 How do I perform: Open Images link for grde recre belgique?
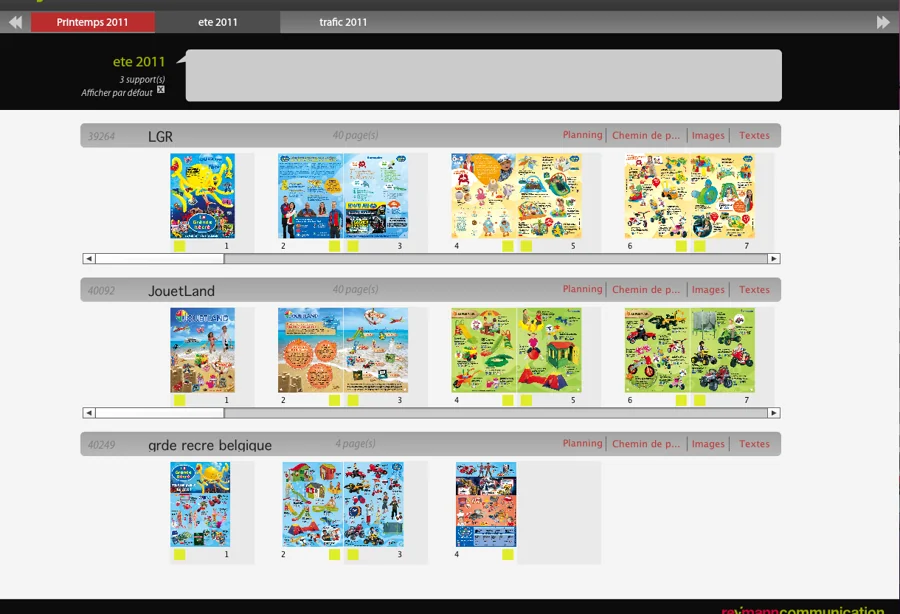[708, 444]
